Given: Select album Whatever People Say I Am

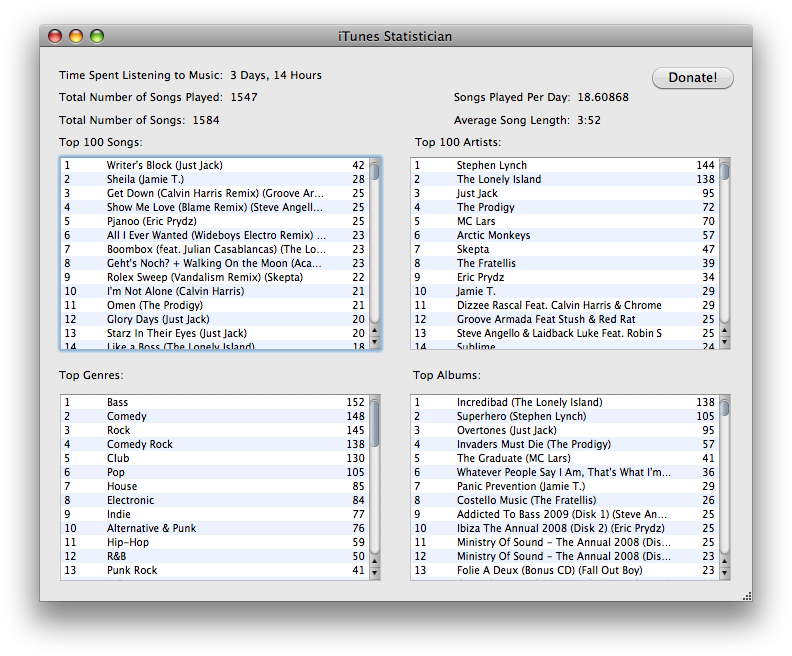Looking at the screenshot, I should click(x=565, y=473).
